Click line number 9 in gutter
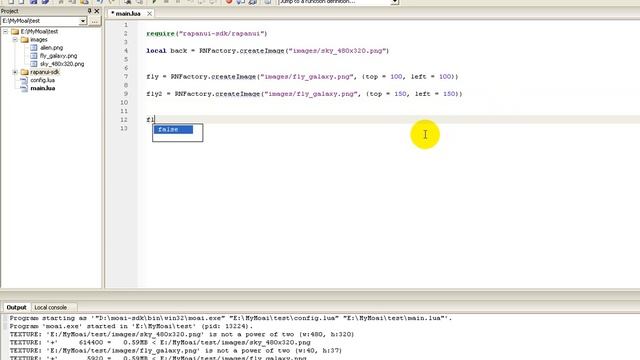 (126, 94)
